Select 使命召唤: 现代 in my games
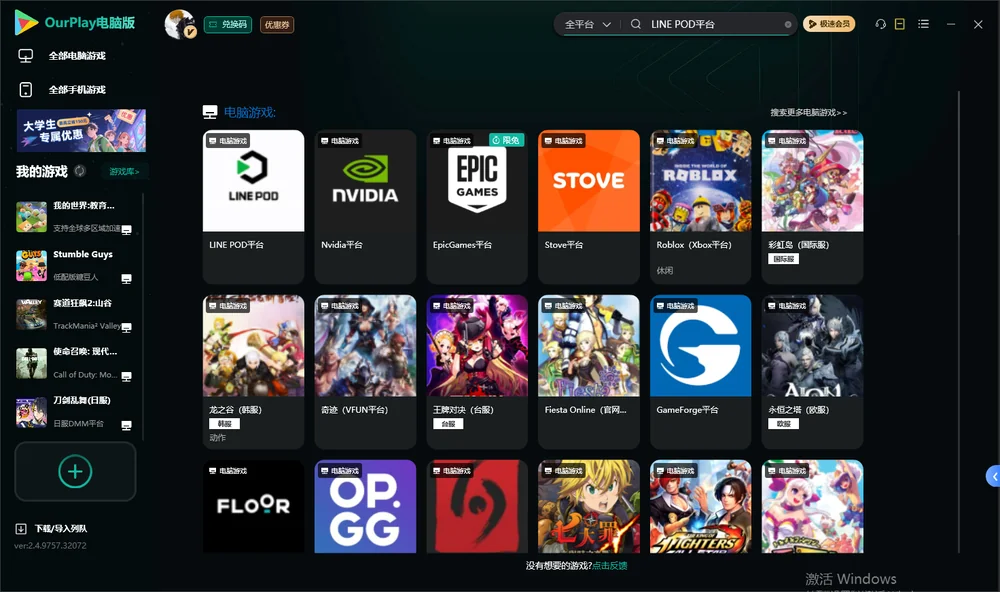The height and width of the screenshot is (592, 1000). coord(75,363)
